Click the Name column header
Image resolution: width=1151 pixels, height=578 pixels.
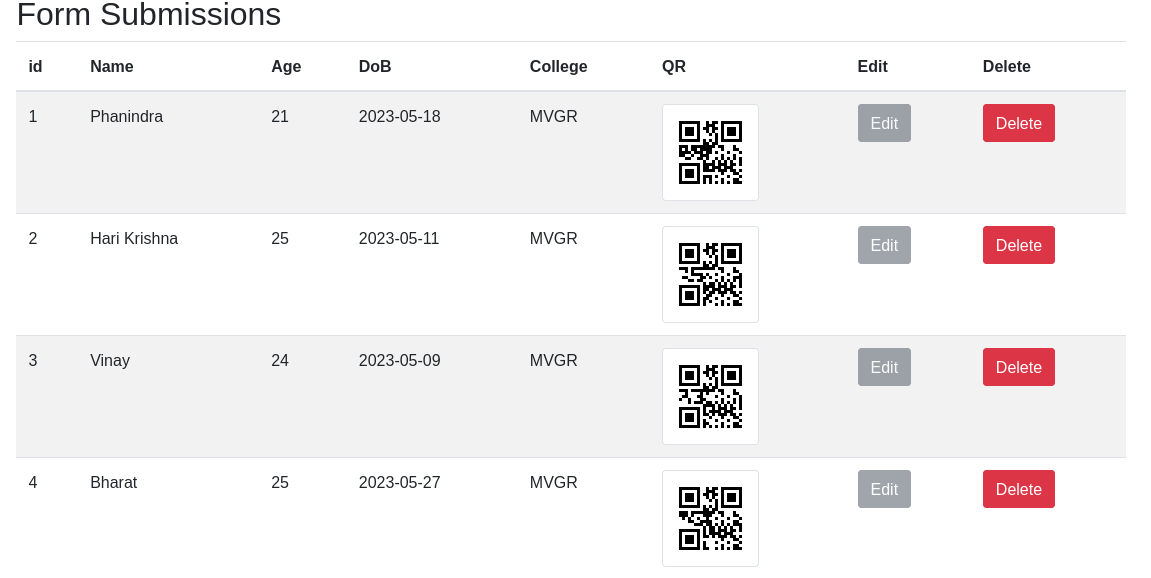pyautogui.click(x=110, y=66)
